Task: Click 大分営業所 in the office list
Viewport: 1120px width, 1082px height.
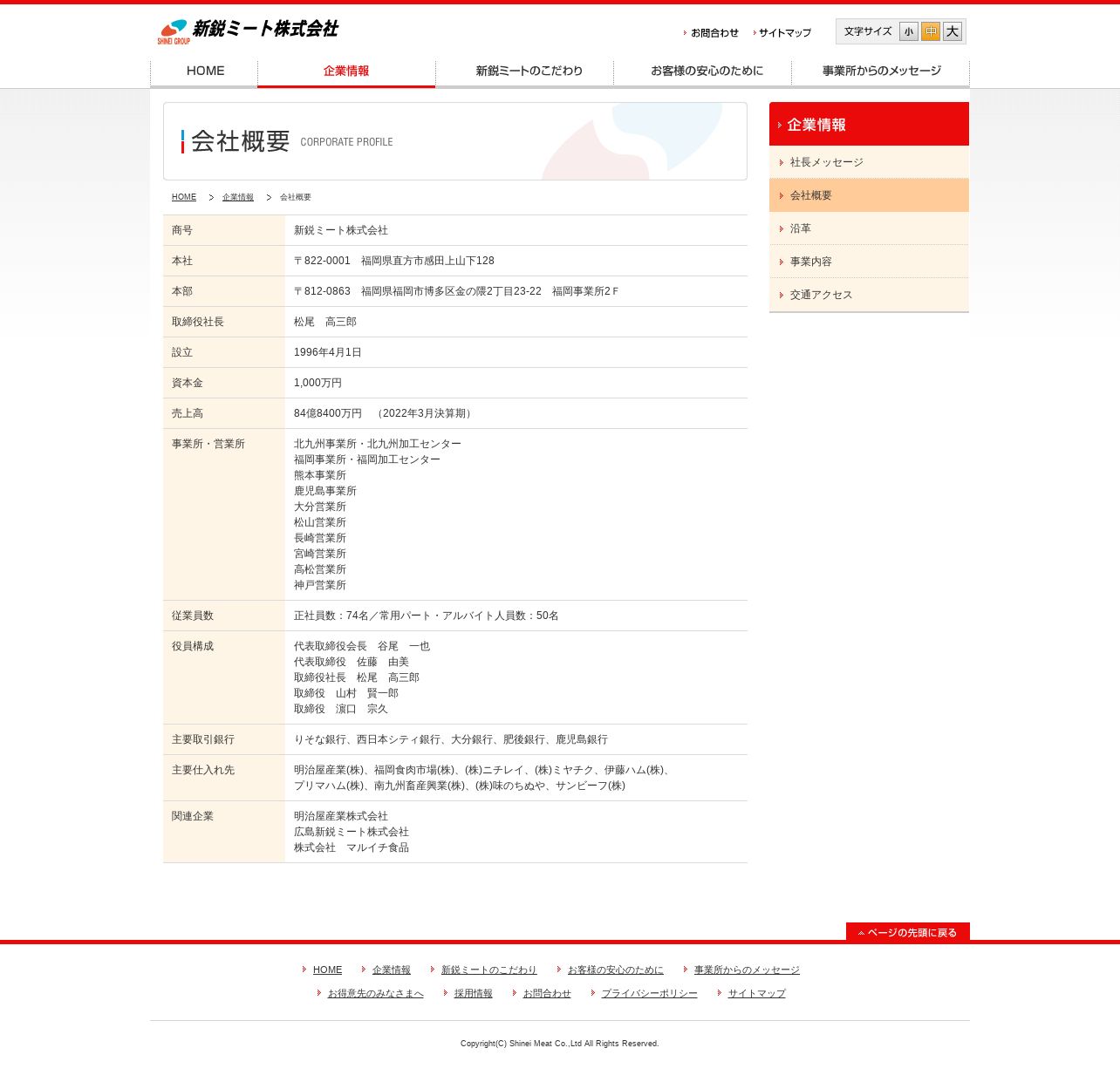Action: [x=320, y=507]
